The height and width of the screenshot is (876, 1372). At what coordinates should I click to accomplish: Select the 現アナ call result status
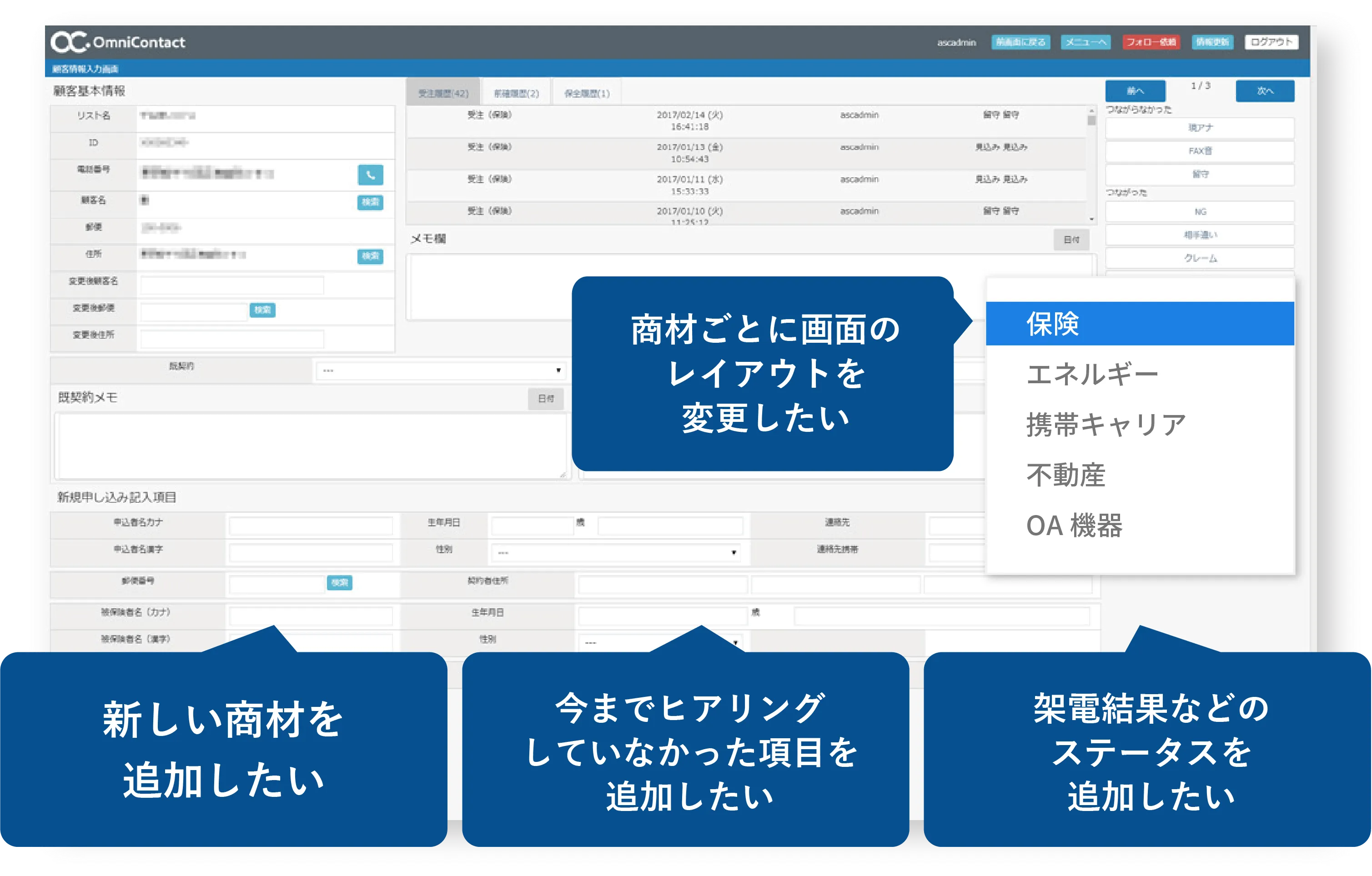click(x=1200, y=128)
